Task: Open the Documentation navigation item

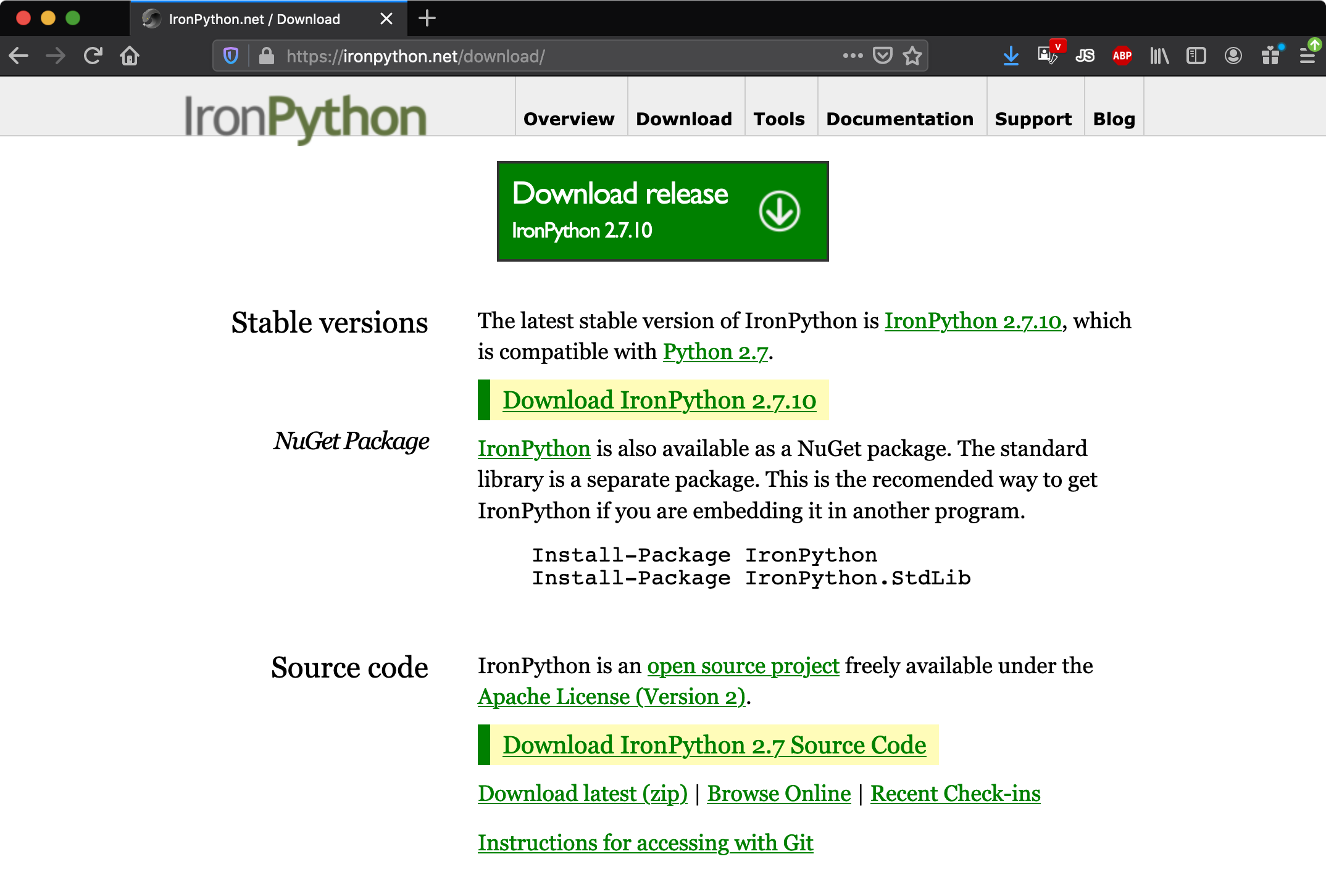Action: [899, 118]
